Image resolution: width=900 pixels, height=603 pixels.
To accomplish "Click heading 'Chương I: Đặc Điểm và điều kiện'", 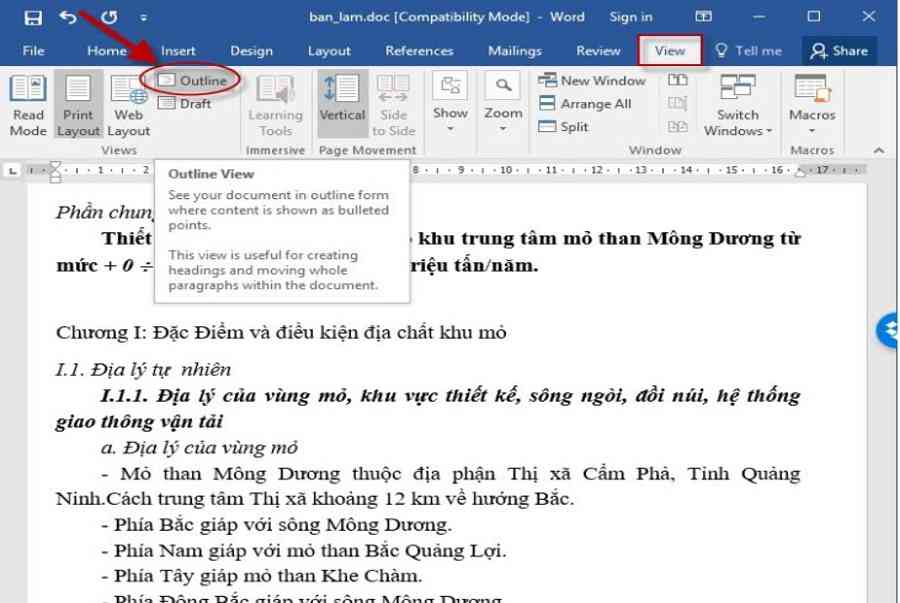I will 281,332.
